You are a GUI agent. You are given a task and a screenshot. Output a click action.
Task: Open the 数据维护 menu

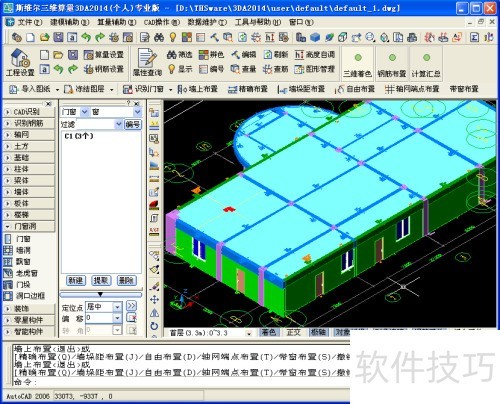click(207, 22)
